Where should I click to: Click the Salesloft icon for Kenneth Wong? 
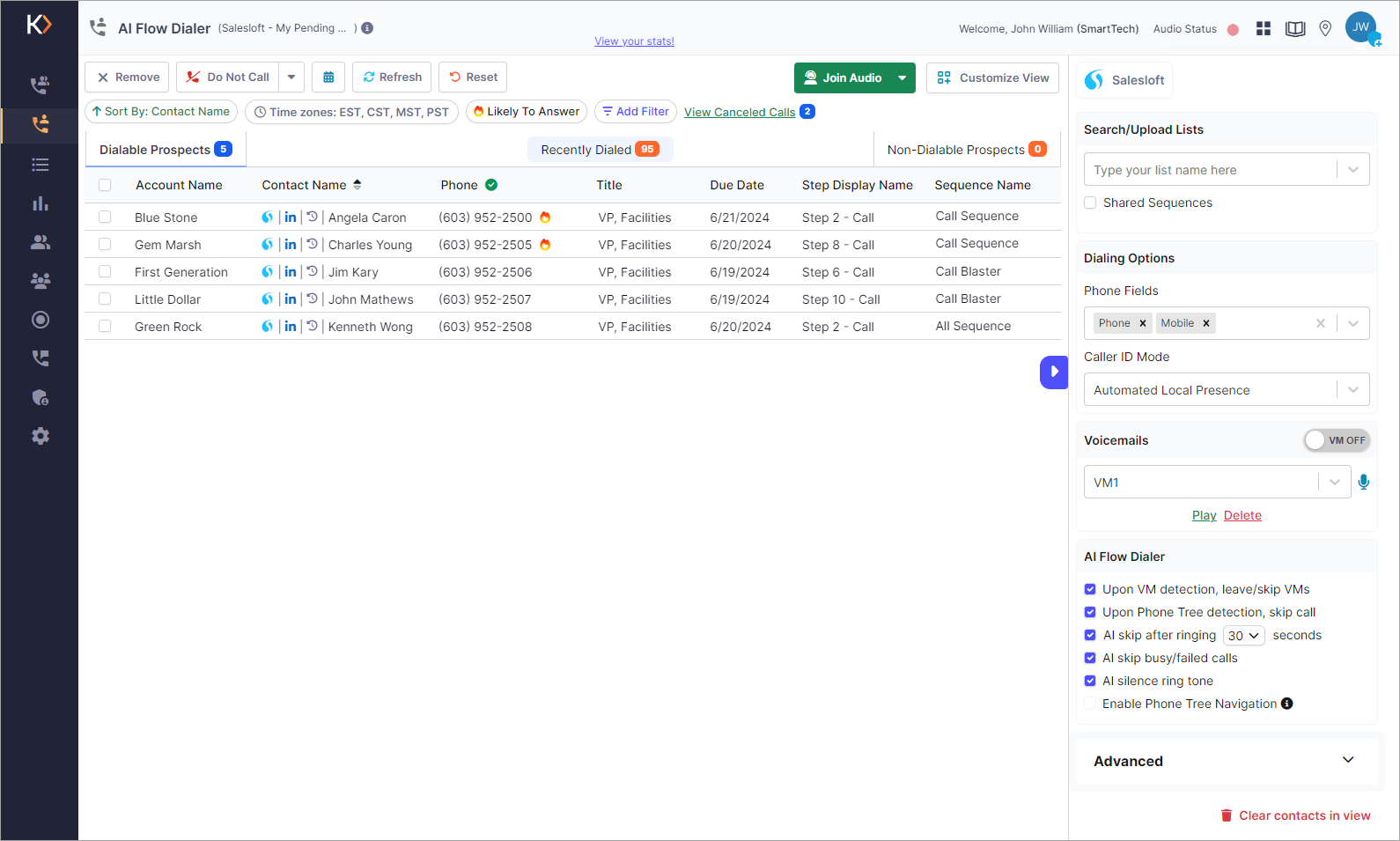(268, 326)
